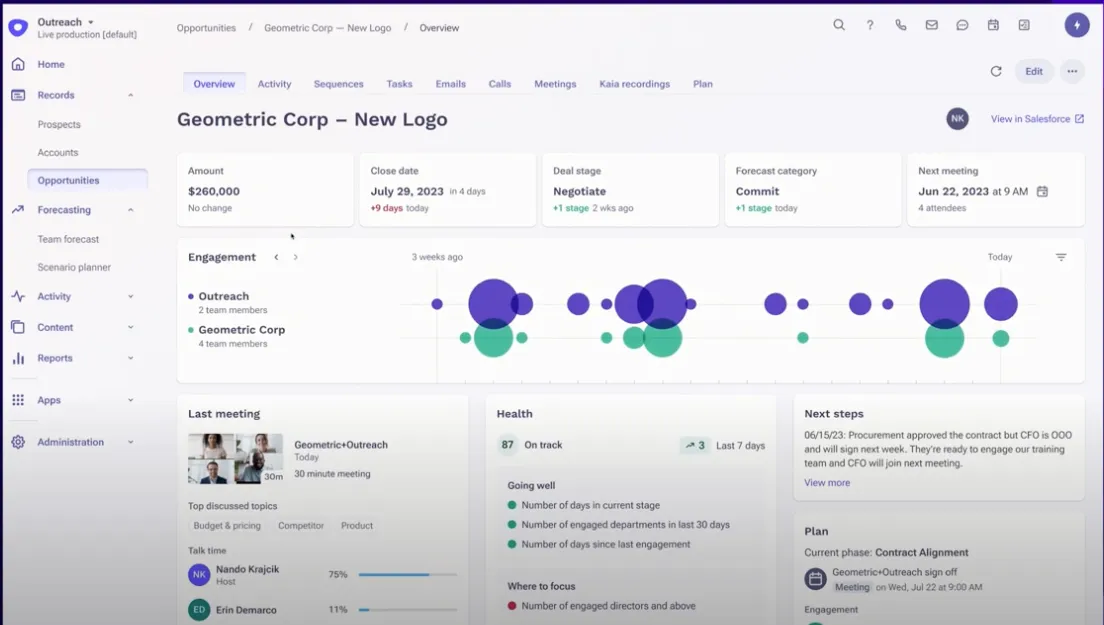Screen dimensions: 1104x625
Task: Click the Outreach logo icon
Action: 18,27
